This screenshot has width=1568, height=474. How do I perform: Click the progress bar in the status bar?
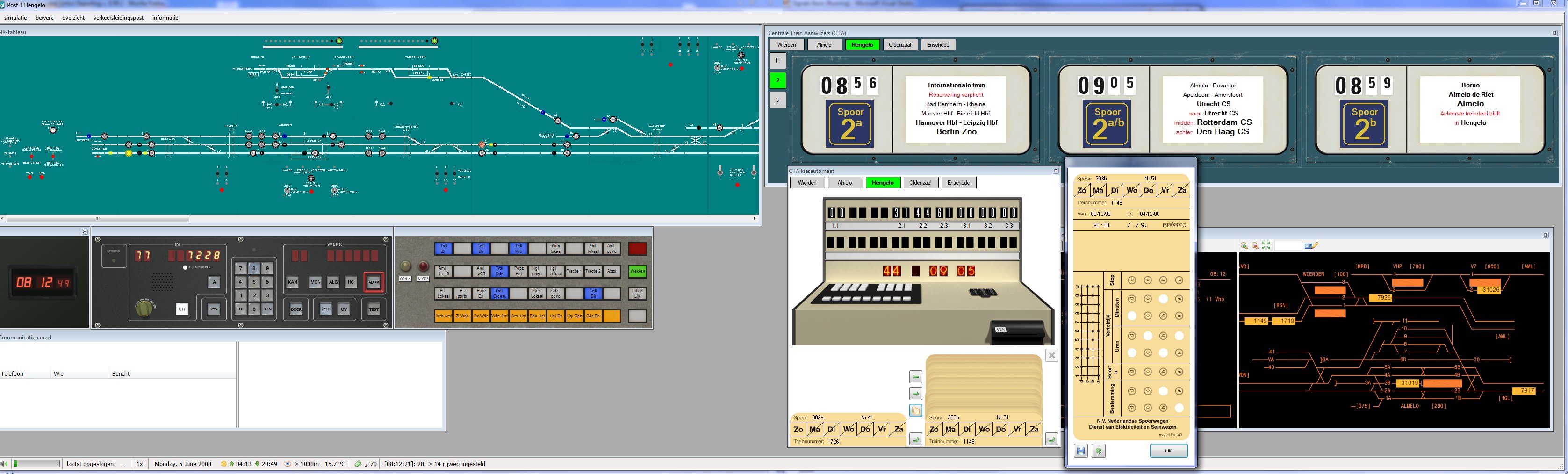pos(36,464)
